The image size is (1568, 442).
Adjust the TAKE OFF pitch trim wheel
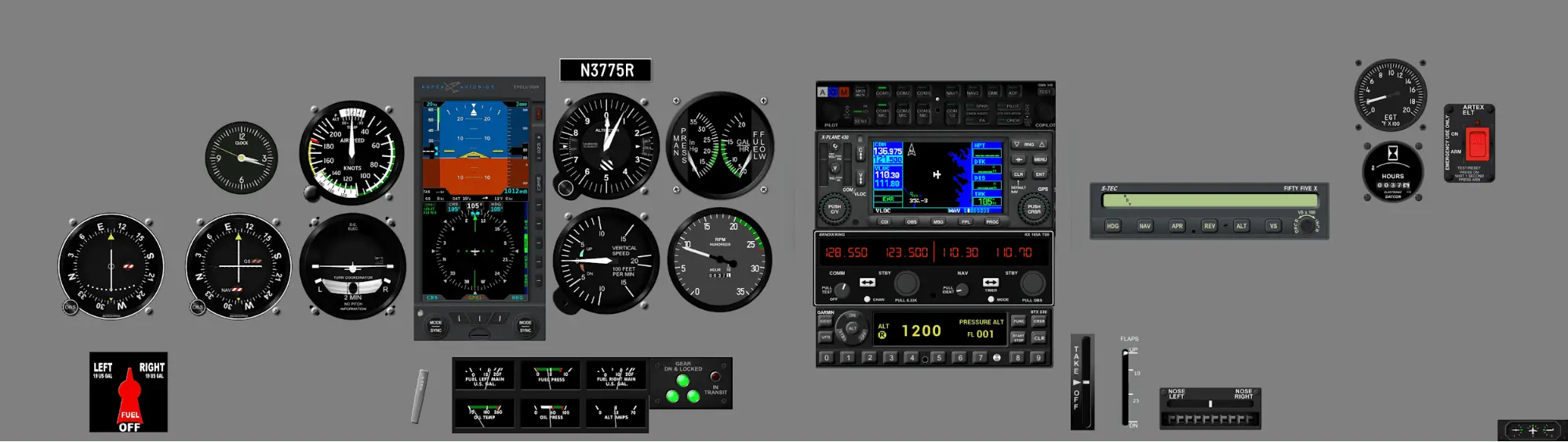1087,382
